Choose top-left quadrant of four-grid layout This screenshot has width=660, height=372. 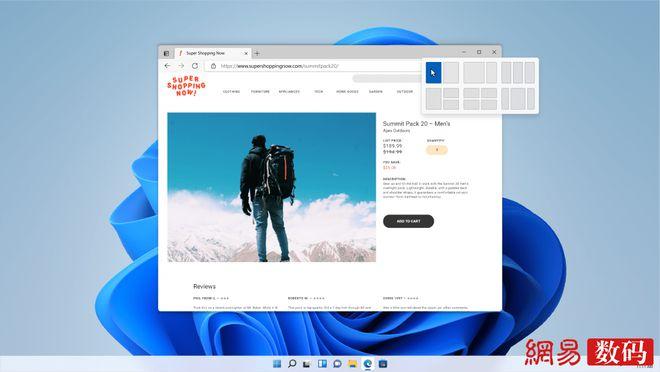click(471, 93)
